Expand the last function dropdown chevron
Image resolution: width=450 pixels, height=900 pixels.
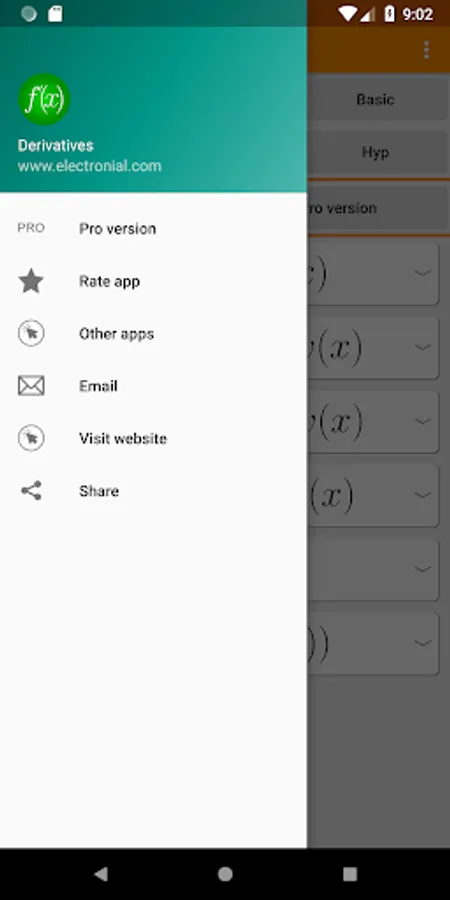[423, 642]
